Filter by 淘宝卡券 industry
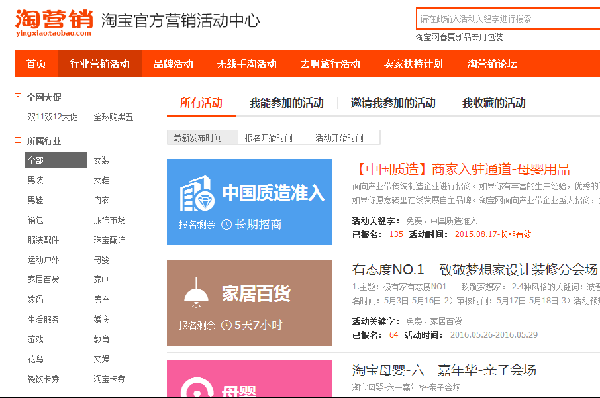The height and width of the screenshot is (398, 600). tap(109, 379)
